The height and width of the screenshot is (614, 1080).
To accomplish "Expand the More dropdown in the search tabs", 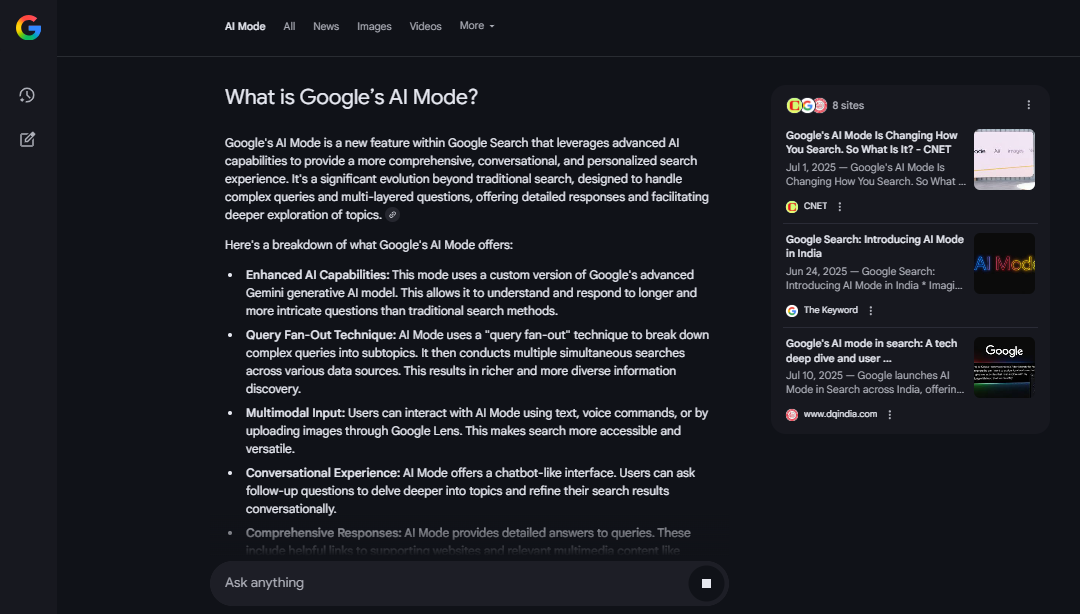I will 477,25.
